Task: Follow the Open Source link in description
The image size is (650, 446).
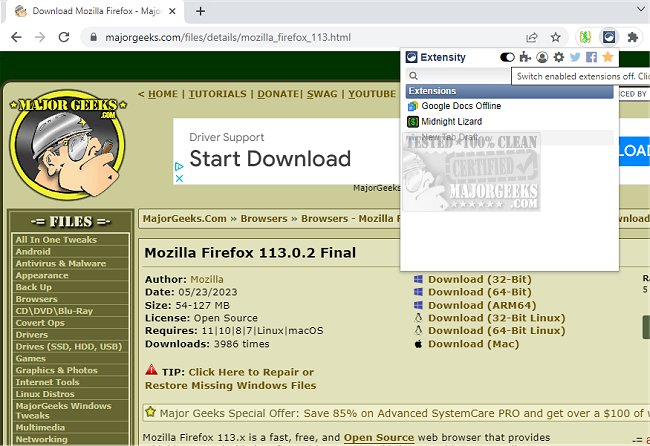Action: tap(379, 438)
